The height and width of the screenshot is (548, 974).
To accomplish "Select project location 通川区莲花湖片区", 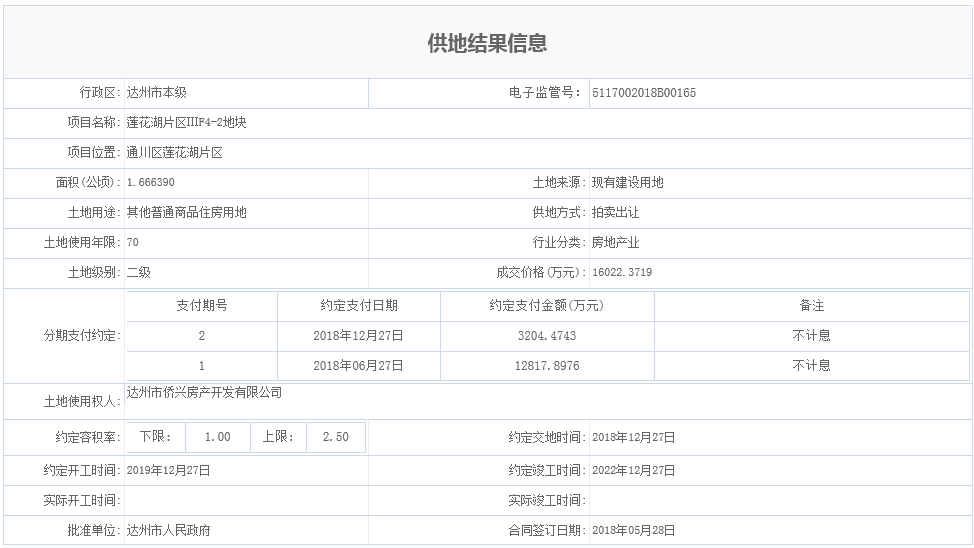I will [x=175, y=152].
